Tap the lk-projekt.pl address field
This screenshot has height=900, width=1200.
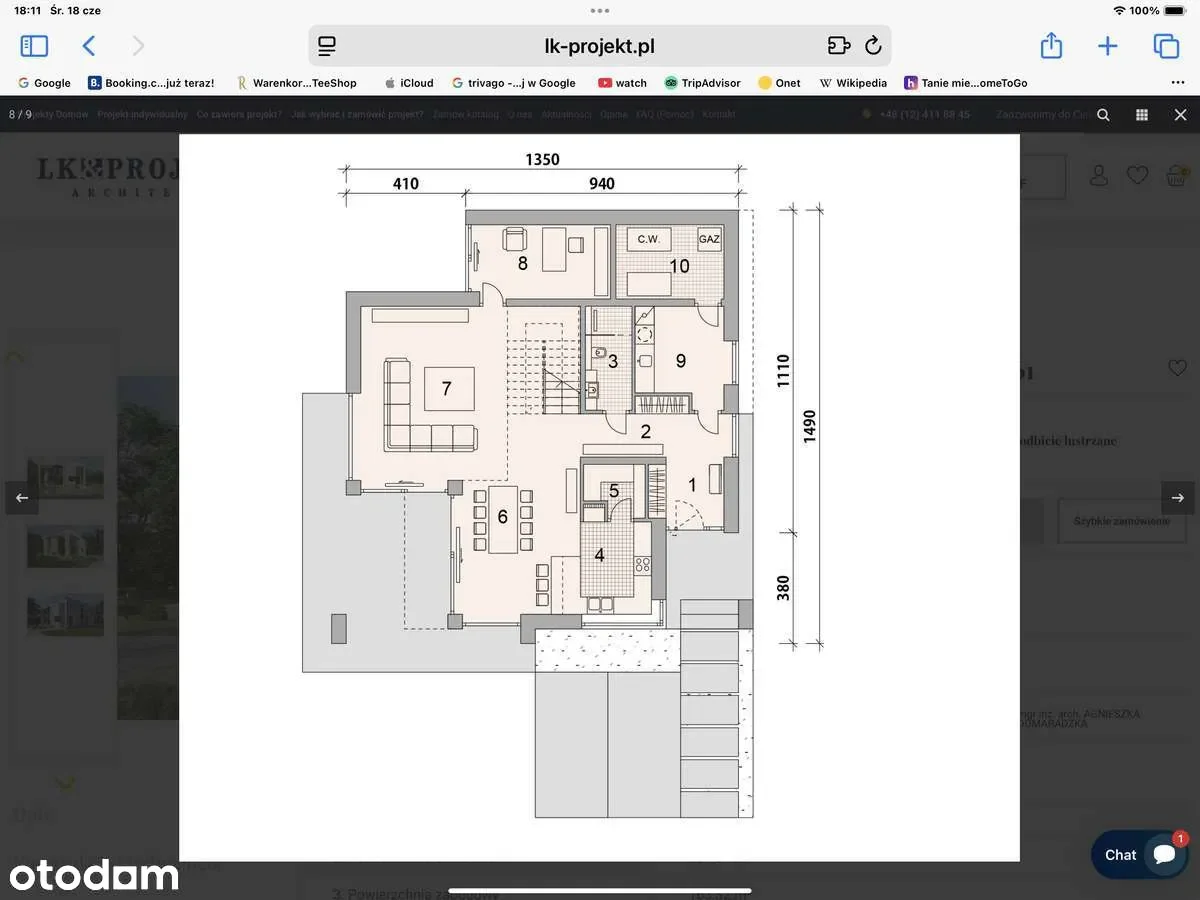pos(599,46)
